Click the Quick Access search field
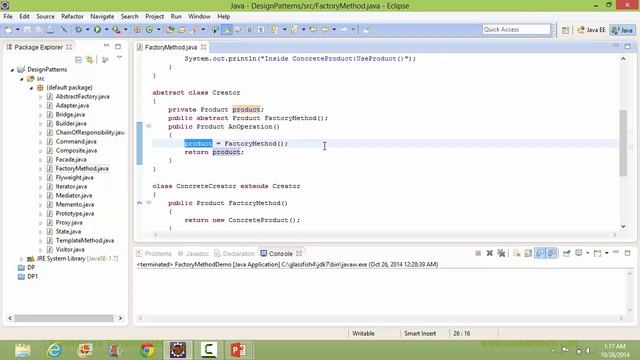 tap(516, 29)
